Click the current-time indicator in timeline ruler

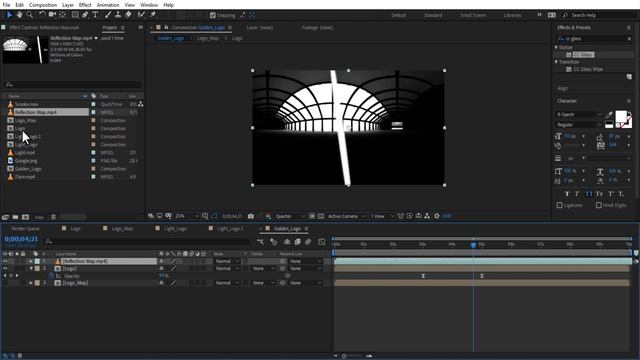(473, 245)
